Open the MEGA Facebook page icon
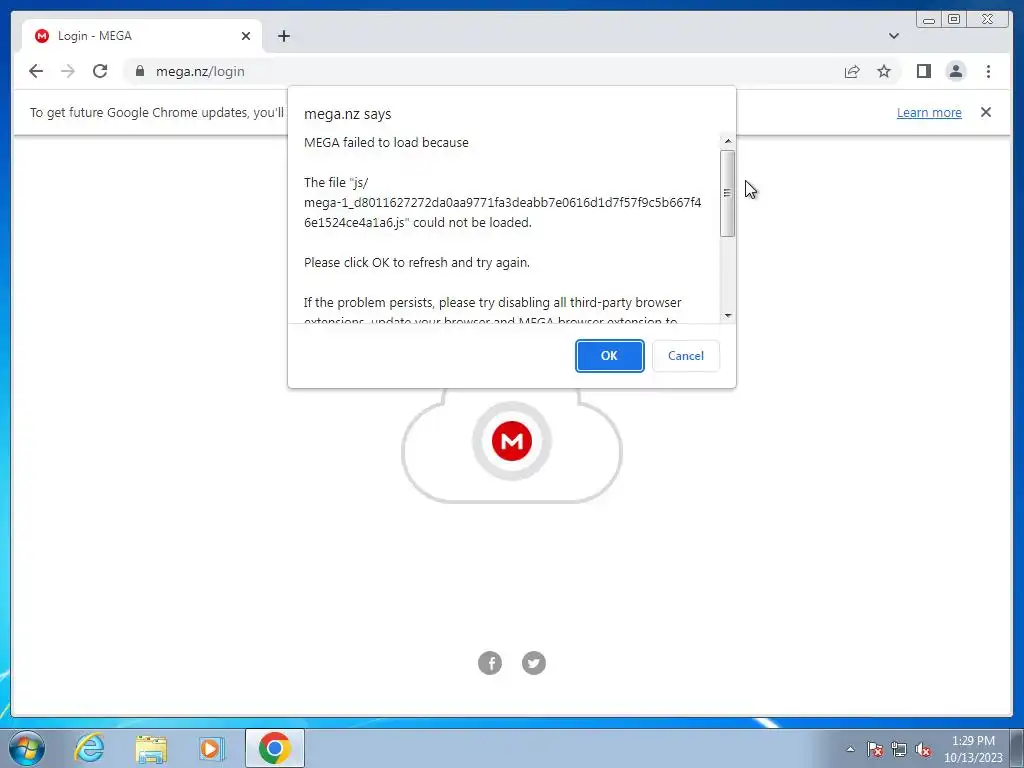The width and height of the screenshot is (1024, 768). click(x=490, y=663)
